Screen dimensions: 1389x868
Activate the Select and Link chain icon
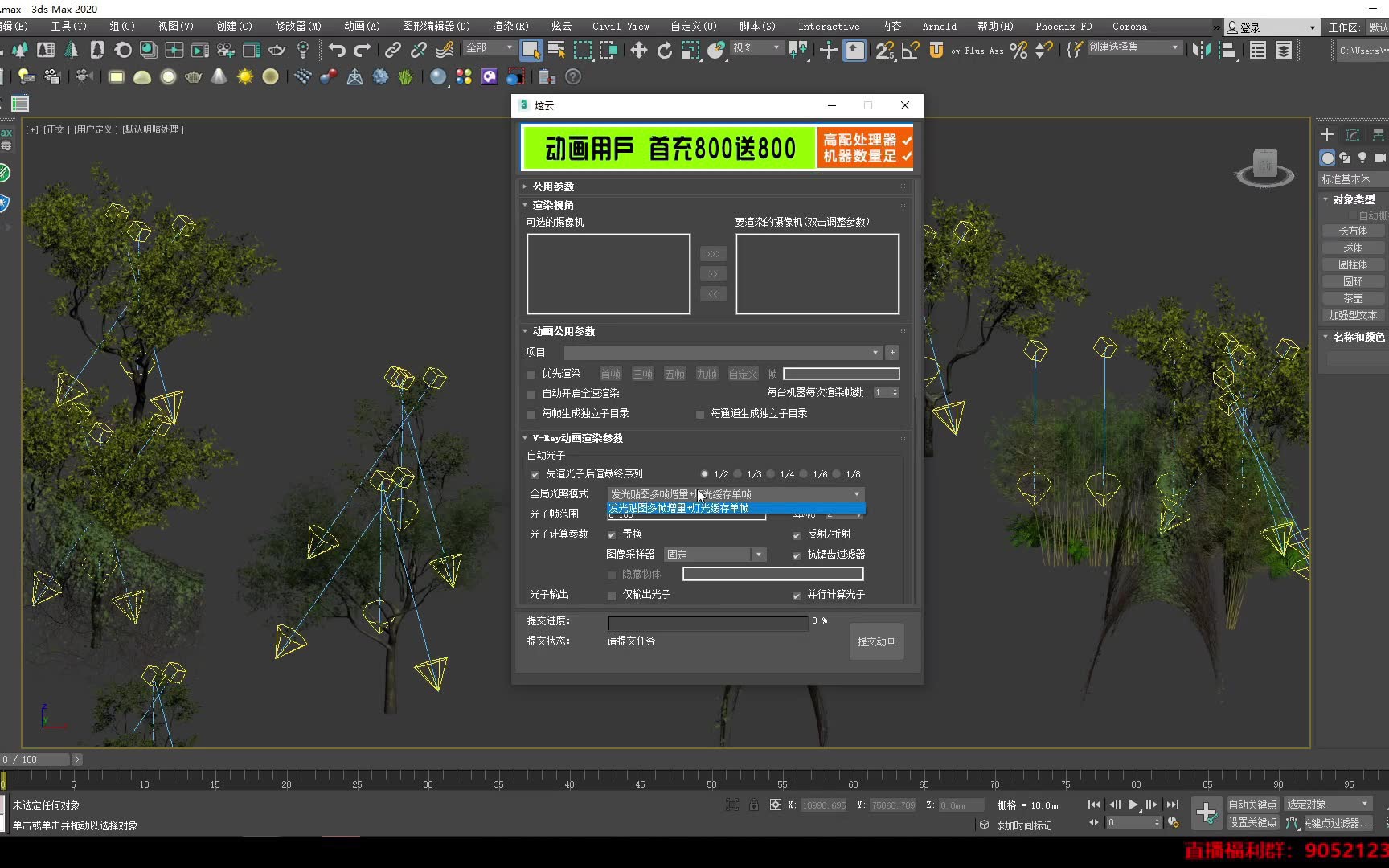tap(392, 51)
